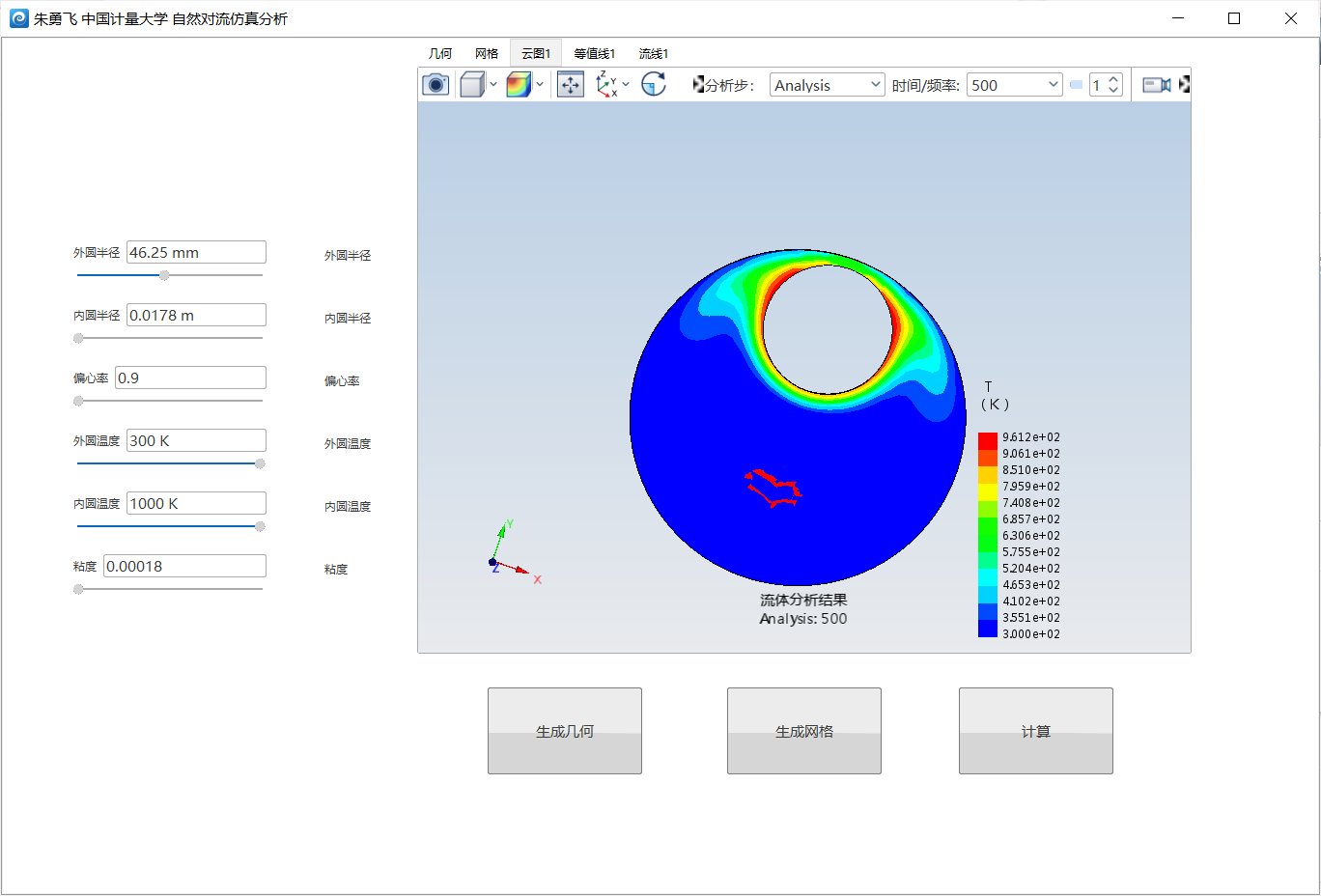The height and width of the screenshot is (896, 1321).
Task: Select the 云图1 tab
Action: (x=536, y=54)
